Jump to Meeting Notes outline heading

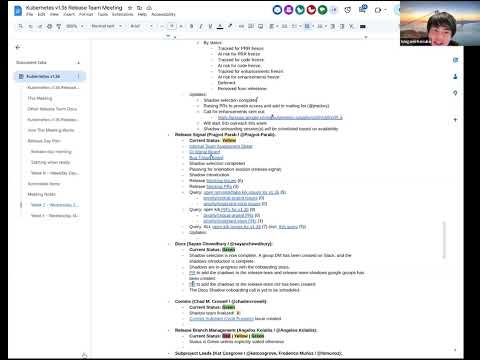coord(42,194)
